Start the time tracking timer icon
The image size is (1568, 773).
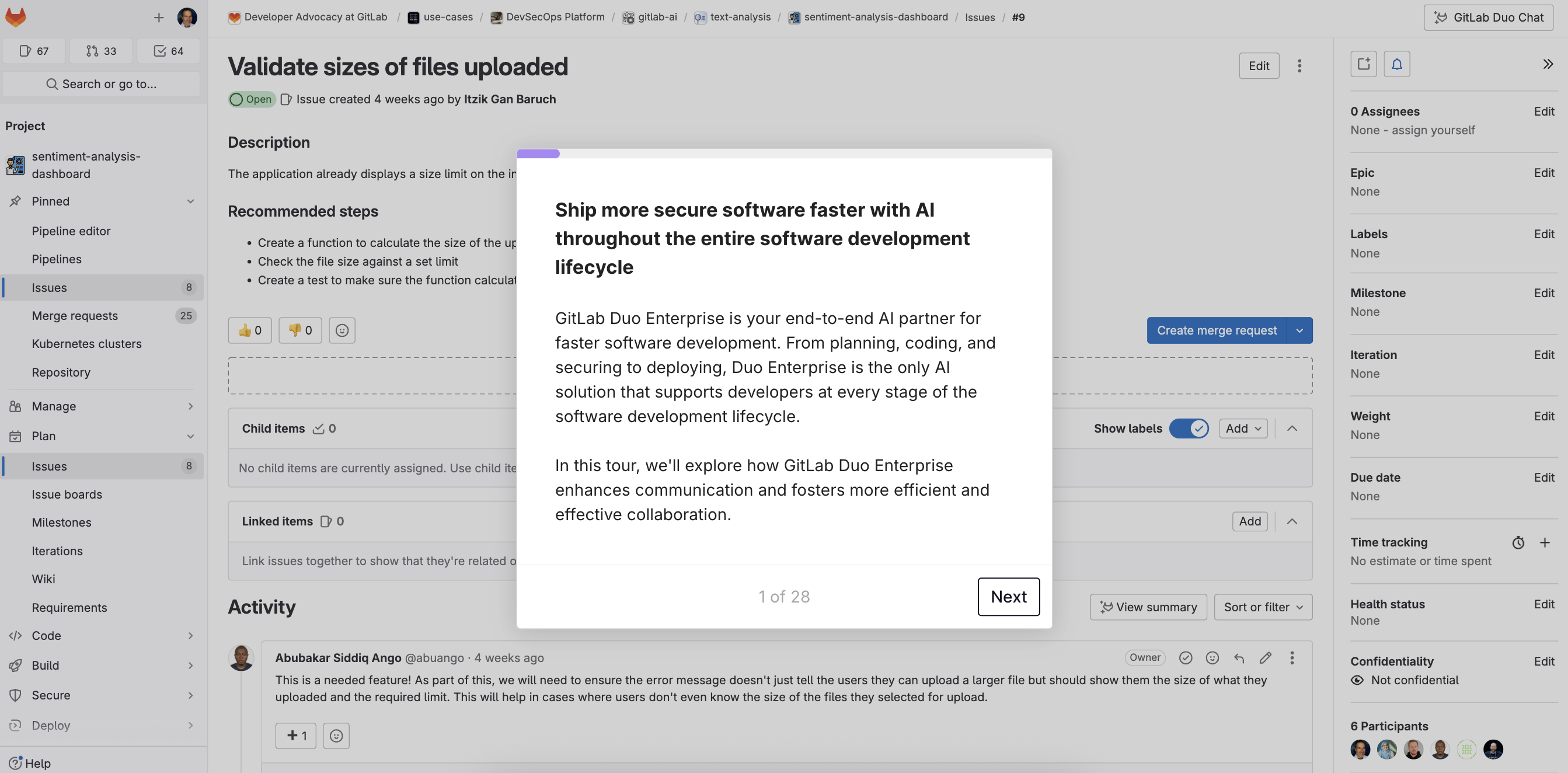pos(1517,542)
